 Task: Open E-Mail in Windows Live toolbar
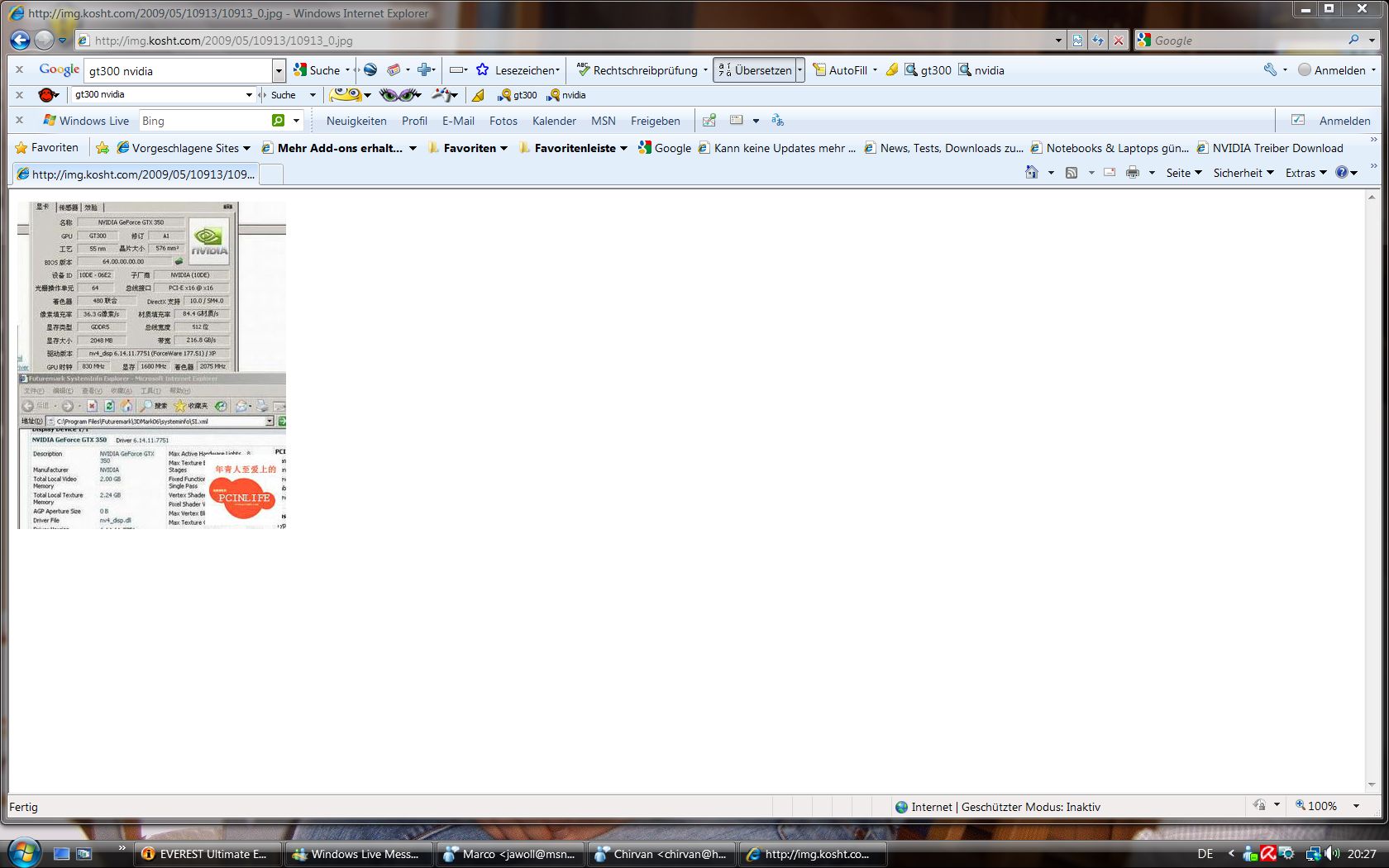(x=458, y=121)
